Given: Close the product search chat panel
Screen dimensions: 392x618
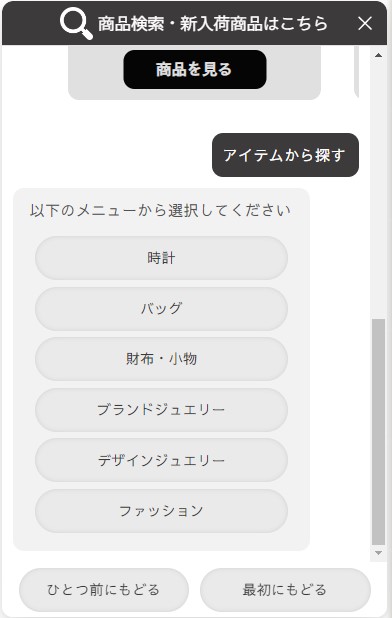Looking at the screenshot, I should point(365,24).
